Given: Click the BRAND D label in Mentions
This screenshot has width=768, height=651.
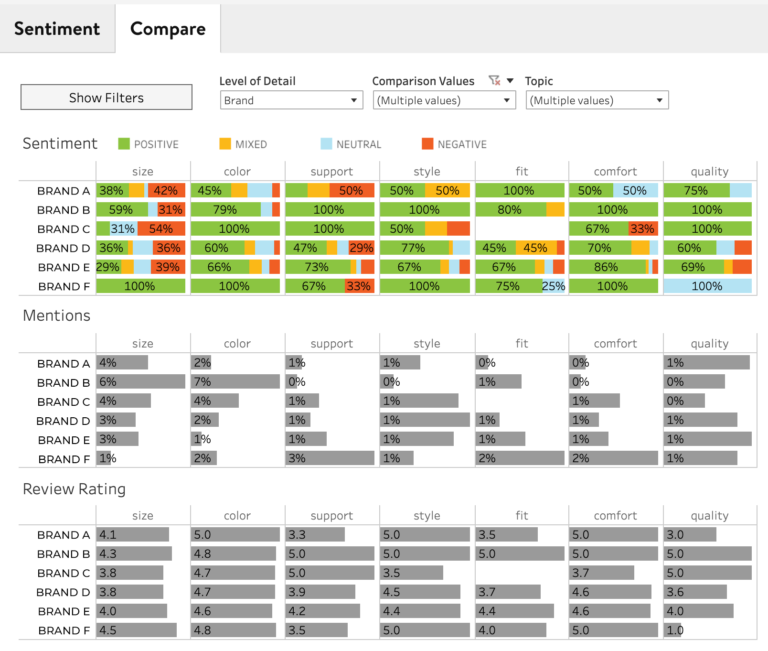Looking at the screenshot, I should tap(63, 421).
